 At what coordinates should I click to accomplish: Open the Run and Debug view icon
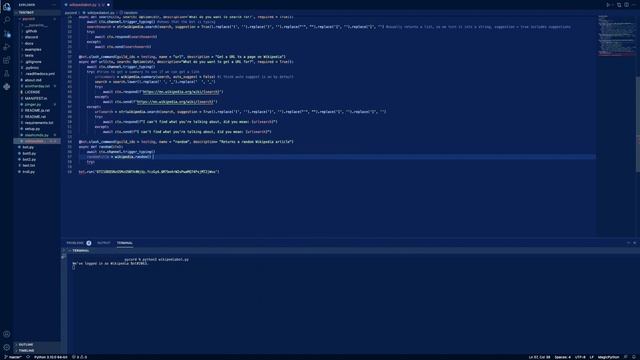pos(7,47)
